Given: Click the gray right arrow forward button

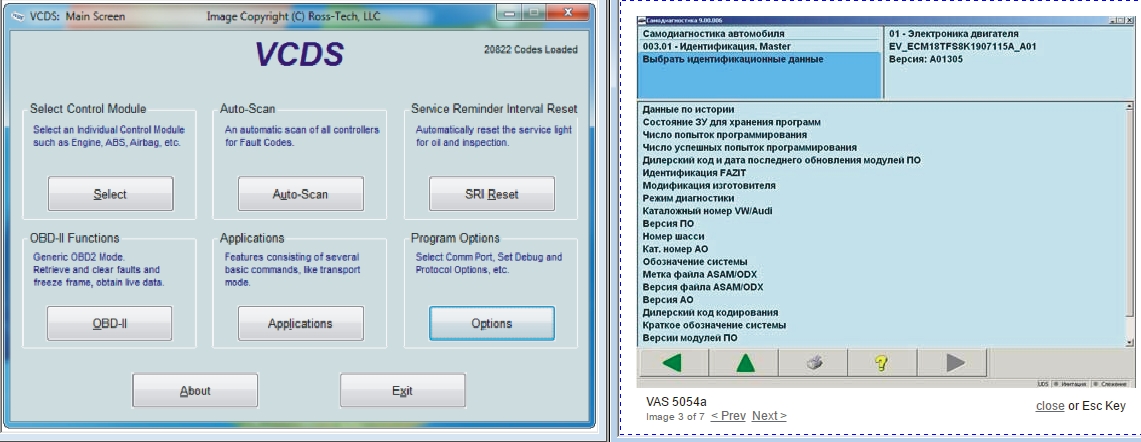Looking at the screenshot, I should [955, 363].
